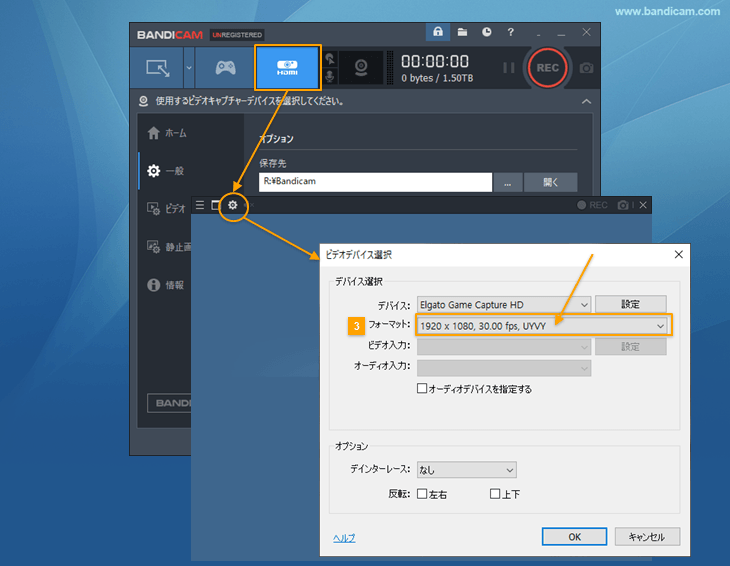Browse for save folder with ... button
Image resolution: width=730 pixels, height=566 pixels.
point(507,182)
